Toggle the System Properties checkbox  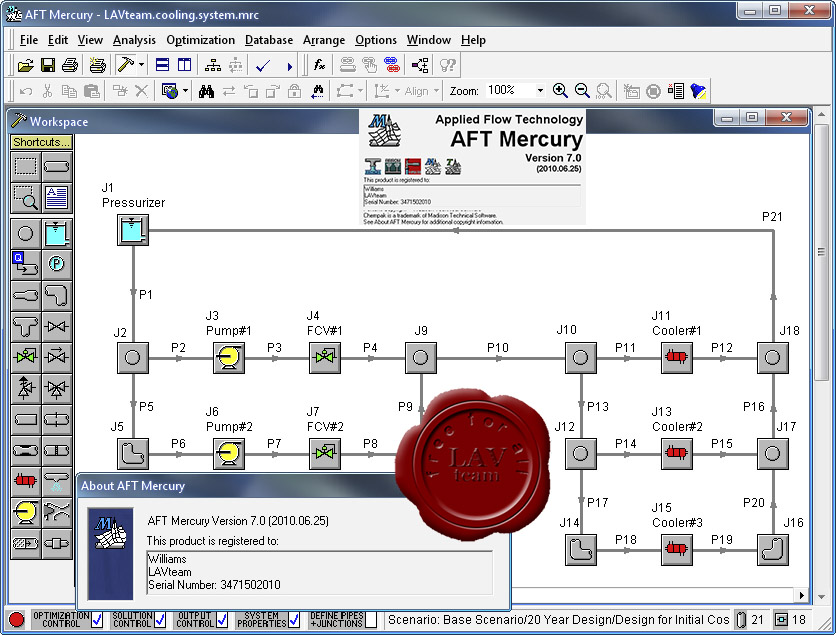pos(294,620)
